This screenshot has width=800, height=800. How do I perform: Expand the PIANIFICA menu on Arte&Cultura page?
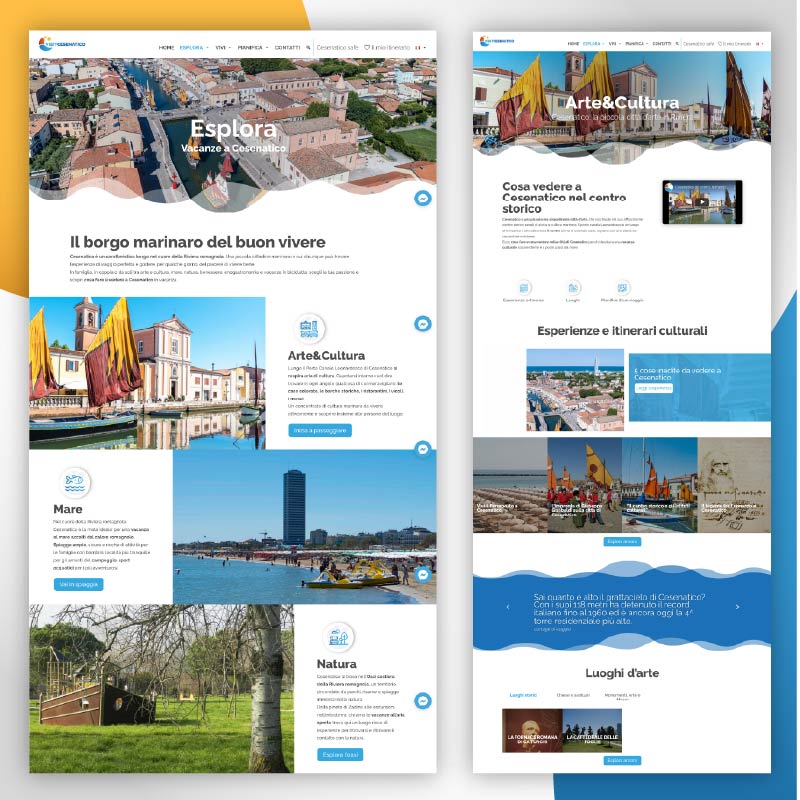click(x=636, y=44)
